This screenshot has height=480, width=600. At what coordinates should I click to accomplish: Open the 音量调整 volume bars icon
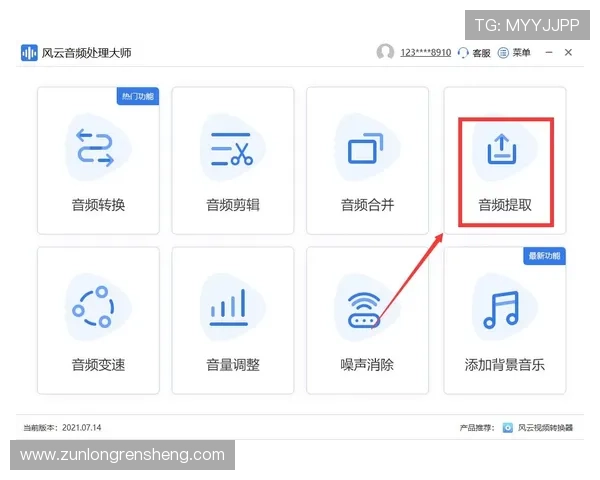[x=229, y=307]
